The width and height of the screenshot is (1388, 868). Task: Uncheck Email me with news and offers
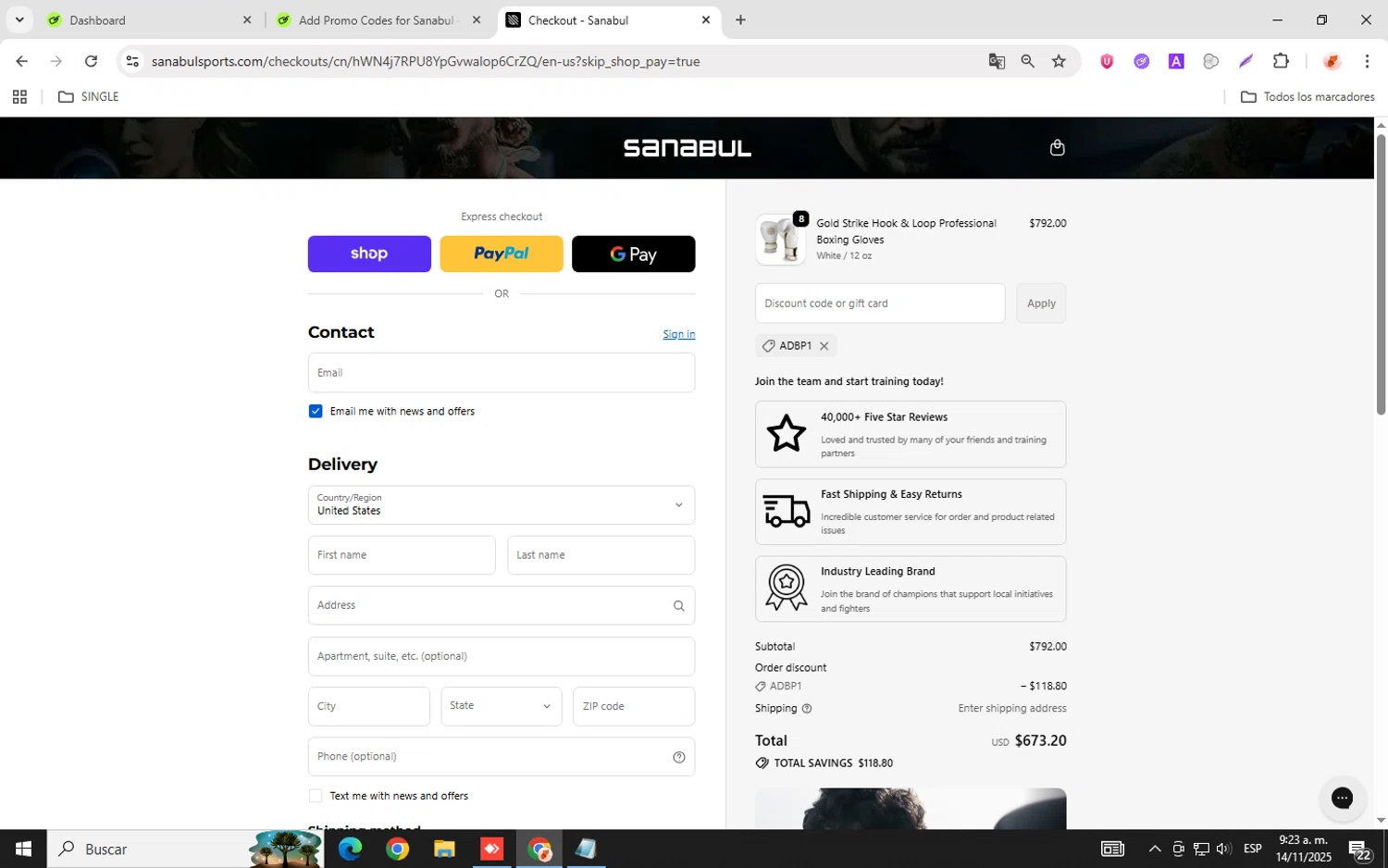(316, 411)
